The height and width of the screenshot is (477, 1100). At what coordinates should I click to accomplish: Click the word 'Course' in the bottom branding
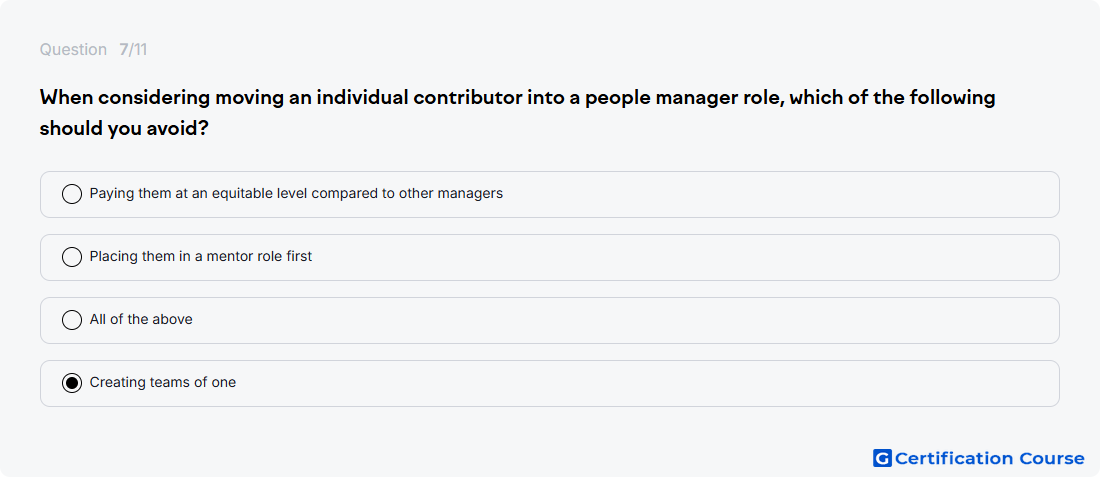click(1052, 458)
